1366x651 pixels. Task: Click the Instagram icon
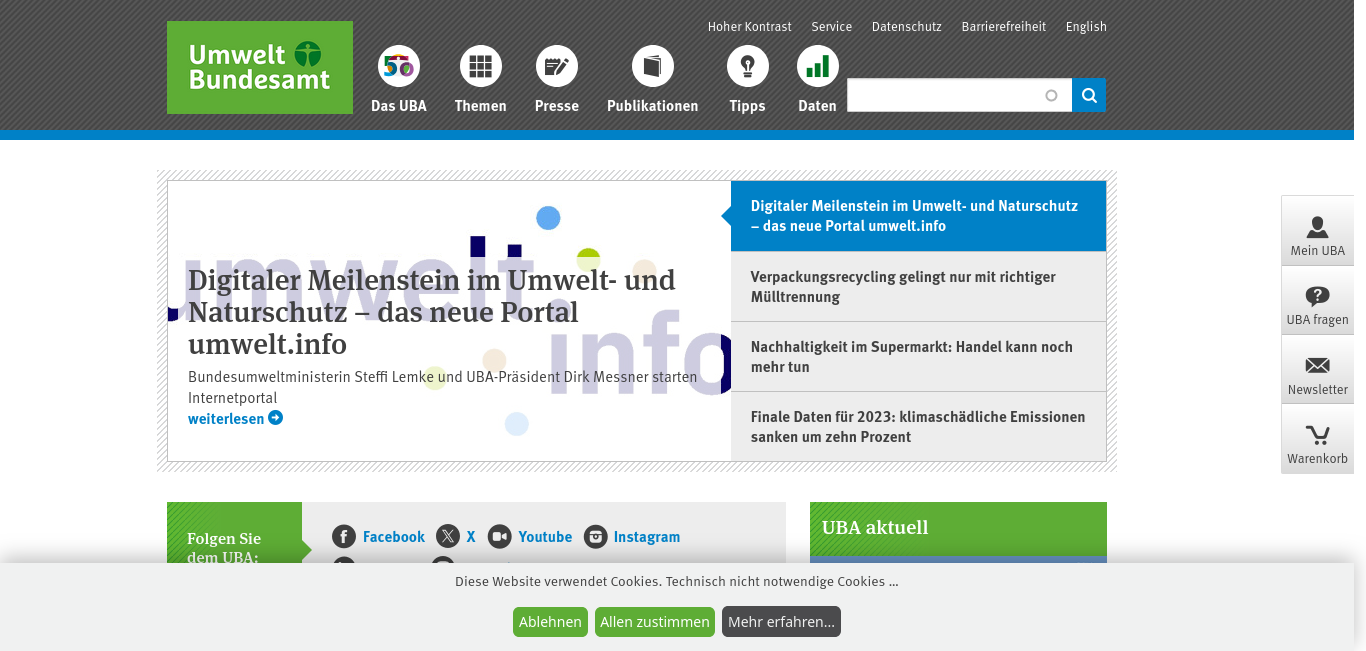click(596, 537)
